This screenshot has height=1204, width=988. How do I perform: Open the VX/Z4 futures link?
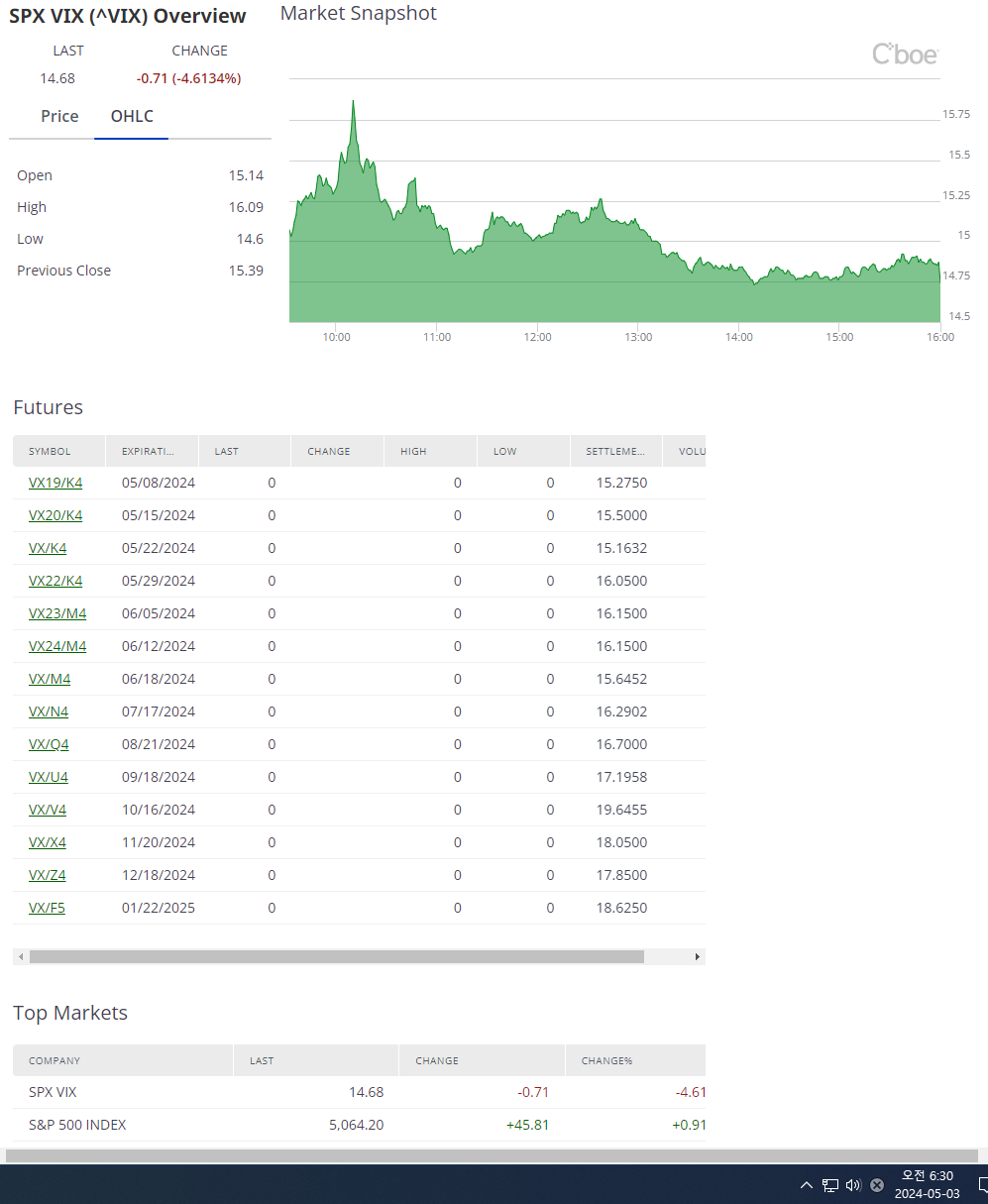tap(48, 875)
